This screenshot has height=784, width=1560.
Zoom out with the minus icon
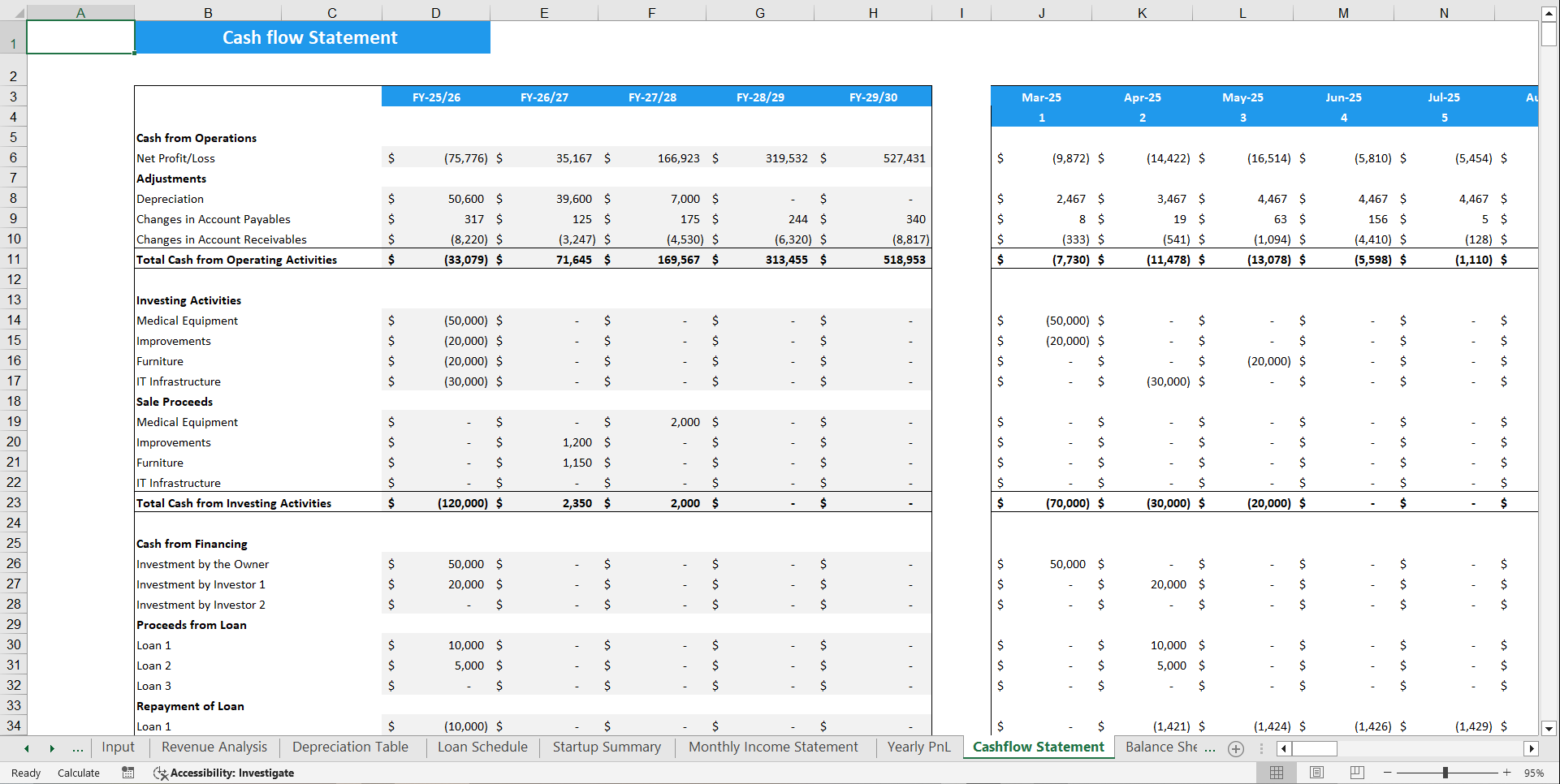click(1385, 773)
